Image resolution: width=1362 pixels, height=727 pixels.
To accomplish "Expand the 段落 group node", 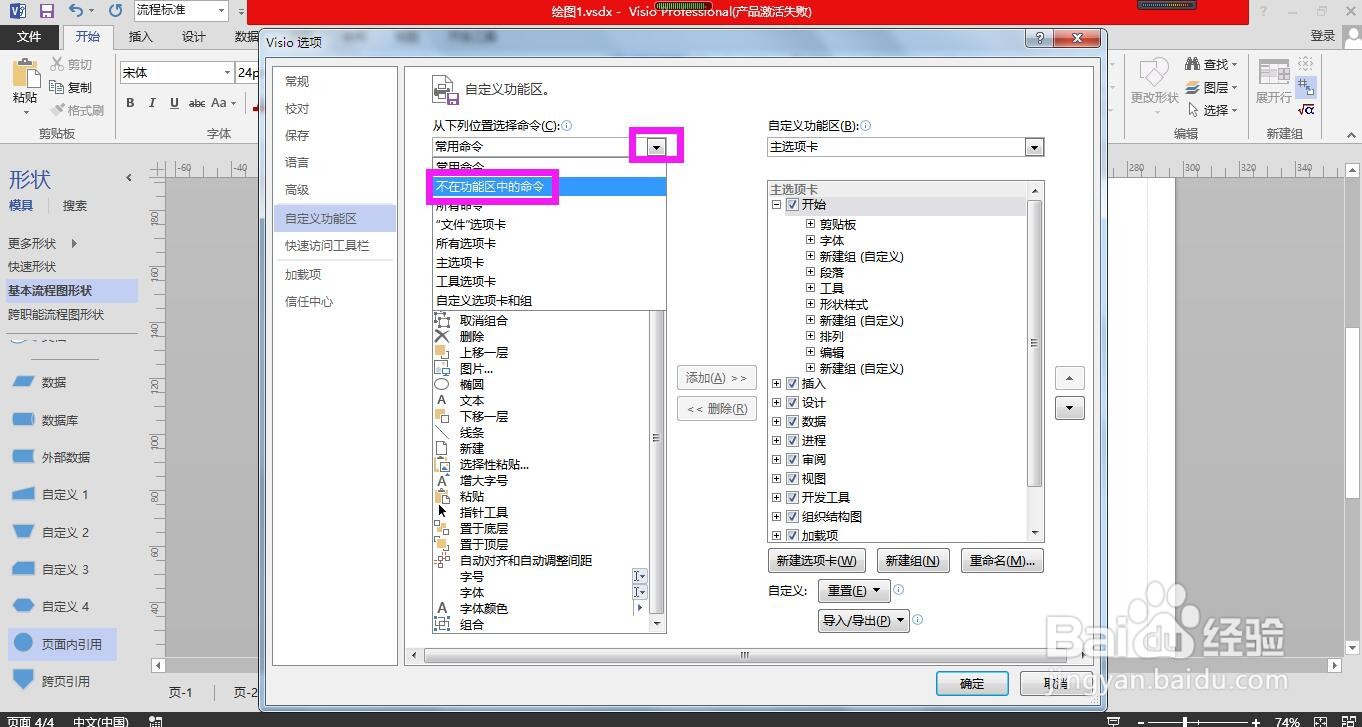I will 810,272.
